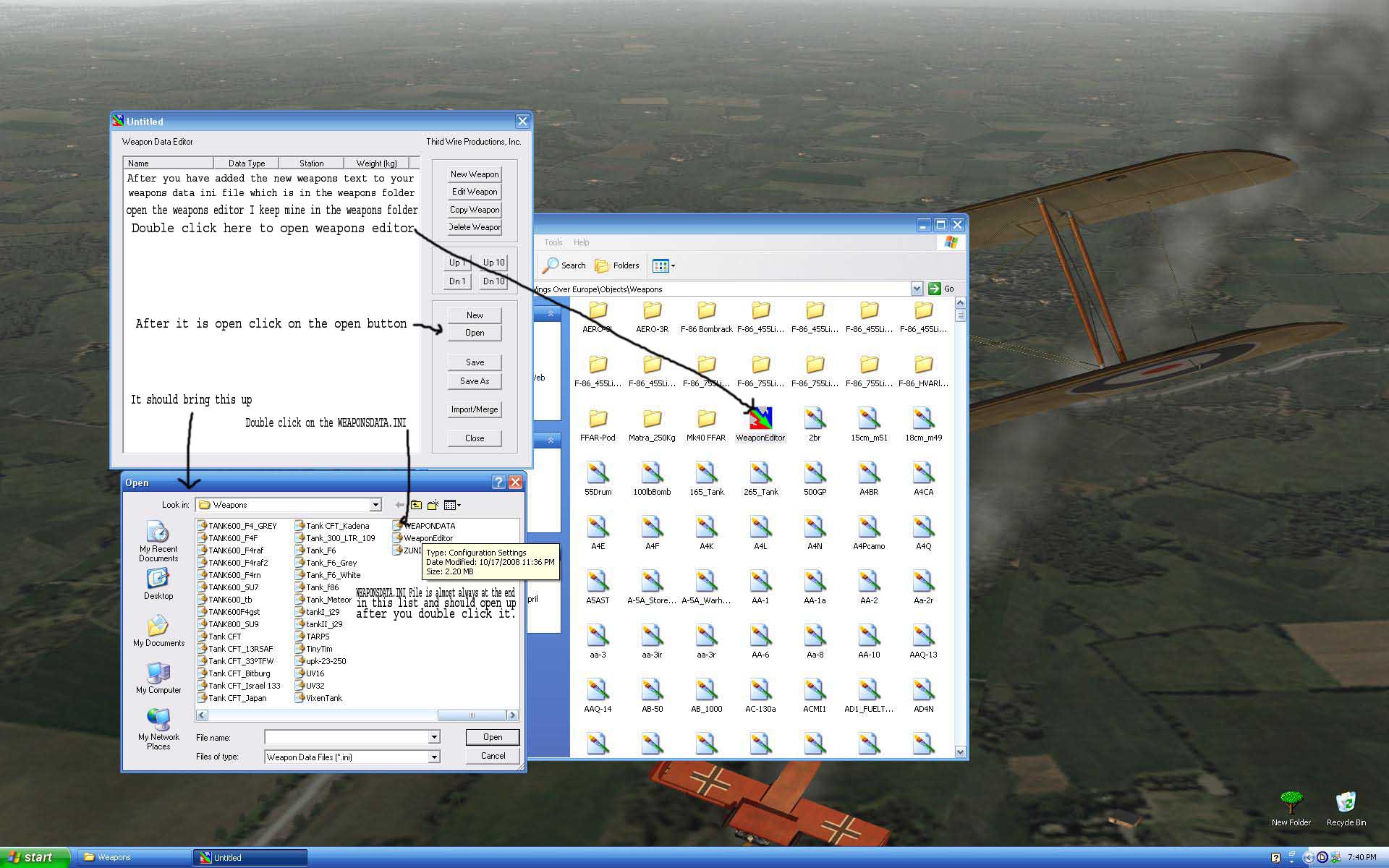Image resolution: width=1389 pixels, height=868 pixels.
Task: Select the 2br file icon
Action: point(815,424)
